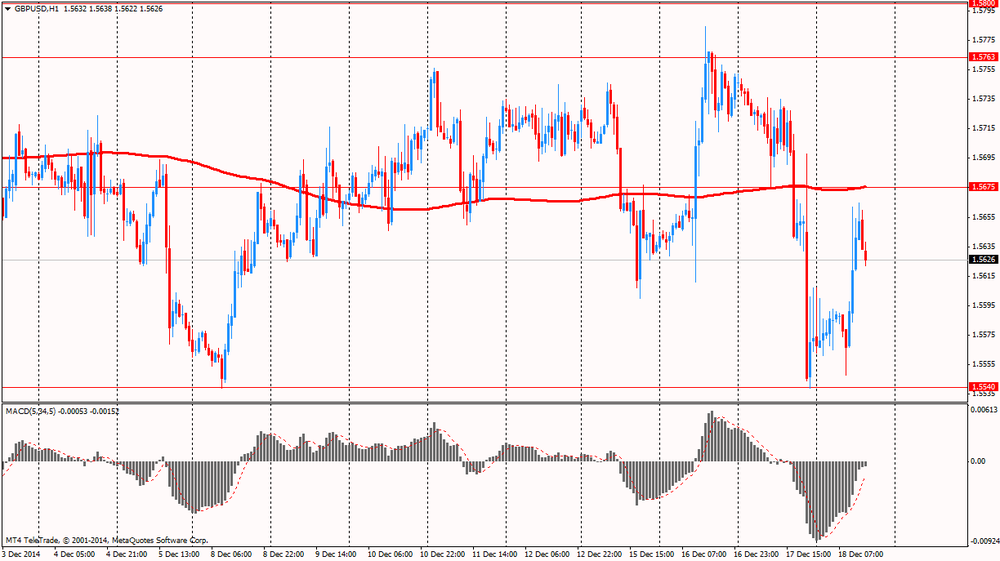
Task: Click the 1.5595 value on price axis
Action: tap(982, 305)
